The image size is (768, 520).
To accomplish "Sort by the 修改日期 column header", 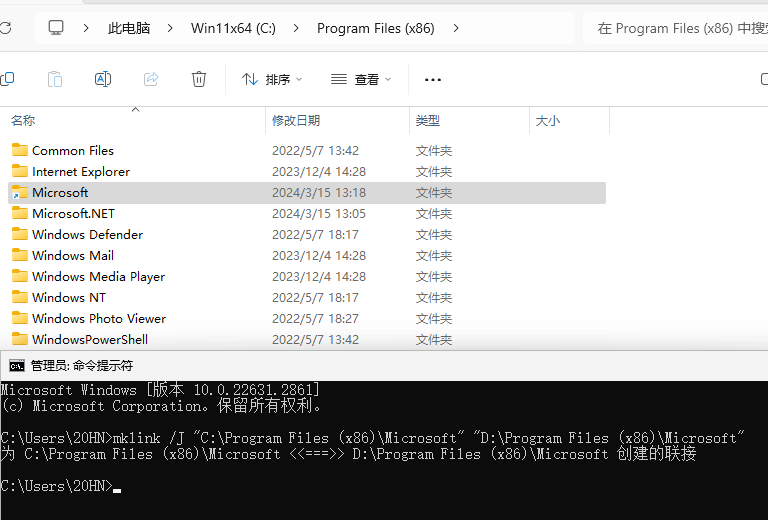I will tap(296, 120).
